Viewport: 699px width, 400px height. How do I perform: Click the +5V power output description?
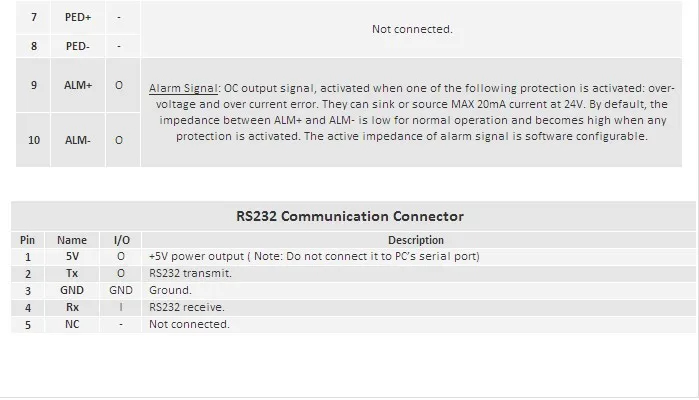[x=314, y=256]
